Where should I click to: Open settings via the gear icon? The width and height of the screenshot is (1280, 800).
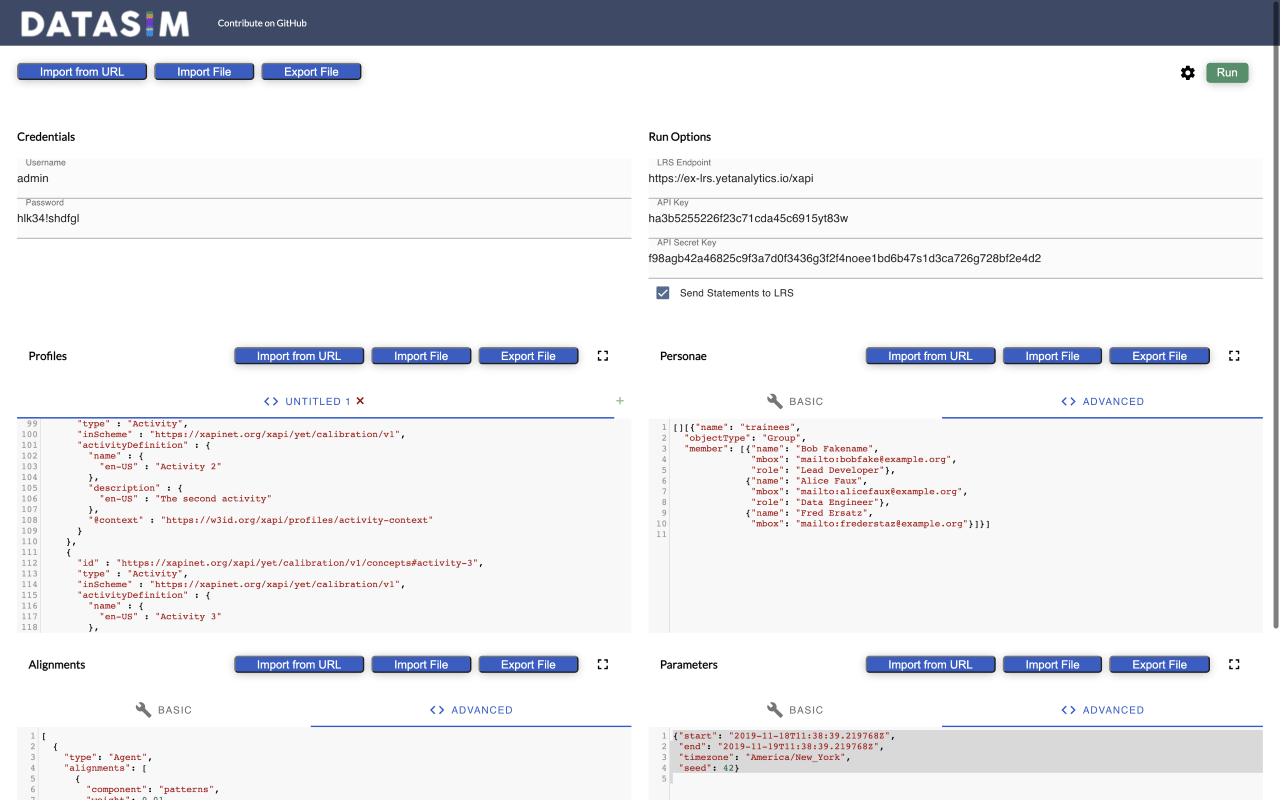pyautogui.click(x=1187, y=73)
